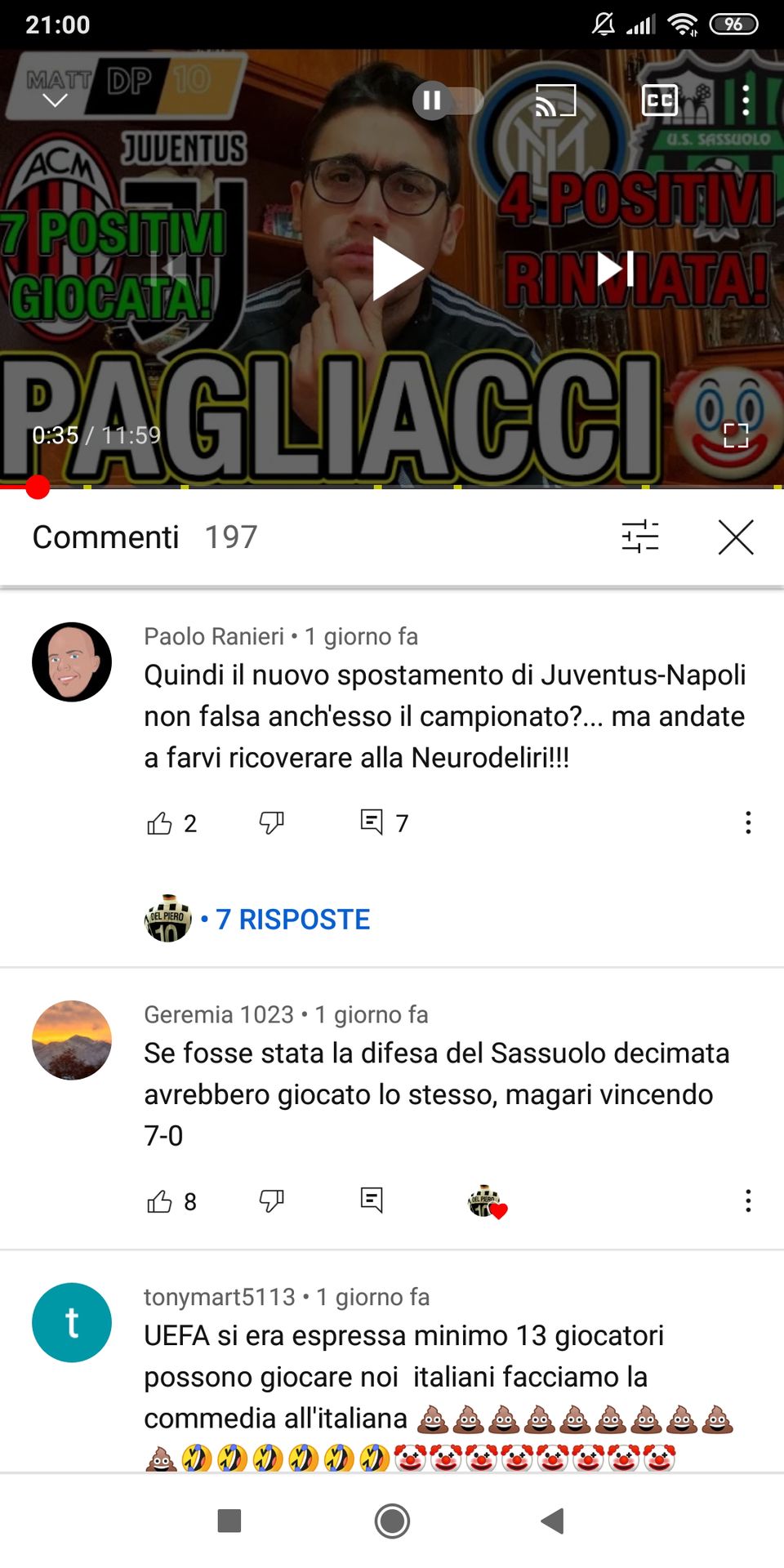Image resolution: width=784 pixels, height=1568 pixels.
Task: Skip to the next video
Action: point(615,269)
